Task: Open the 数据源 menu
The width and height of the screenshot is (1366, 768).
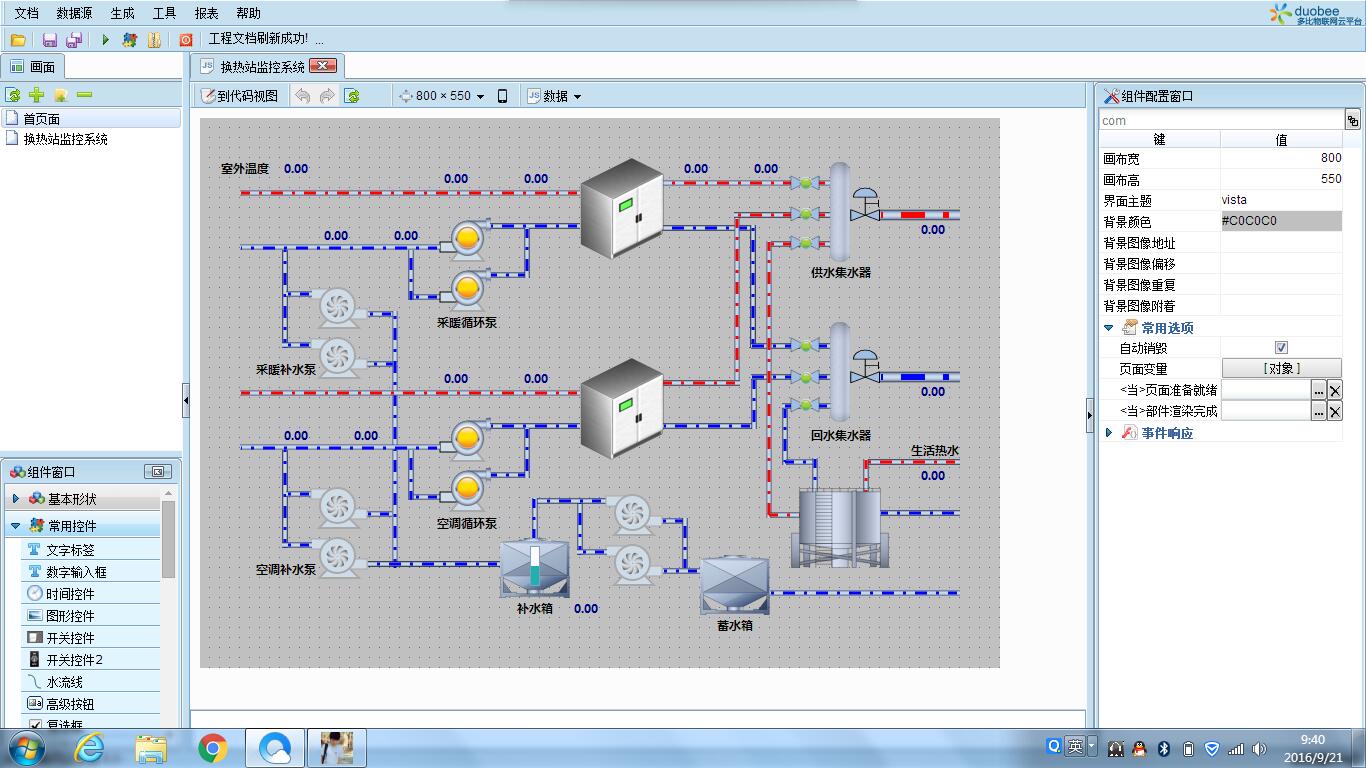Action: 74,13
